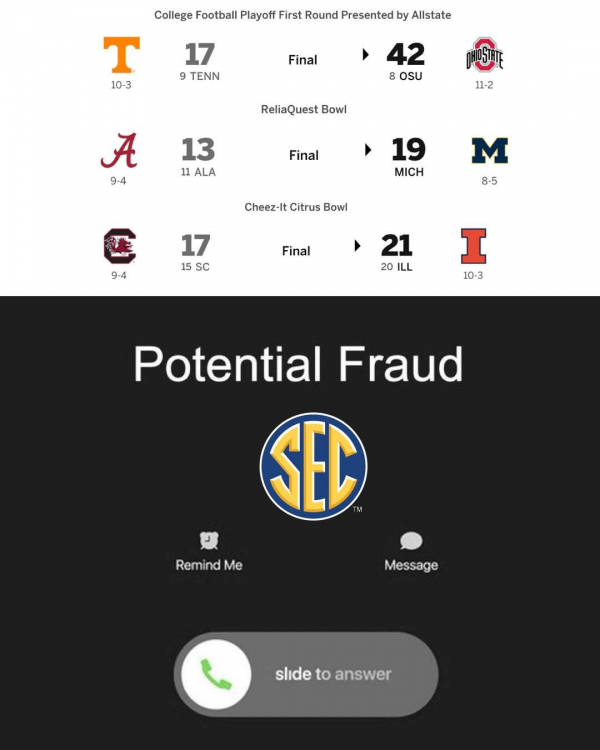Image resolution: width=600 pixels, height=750 pixels.
Task: Click the Michigan Wolverines logo
Action: click(489, 151)
